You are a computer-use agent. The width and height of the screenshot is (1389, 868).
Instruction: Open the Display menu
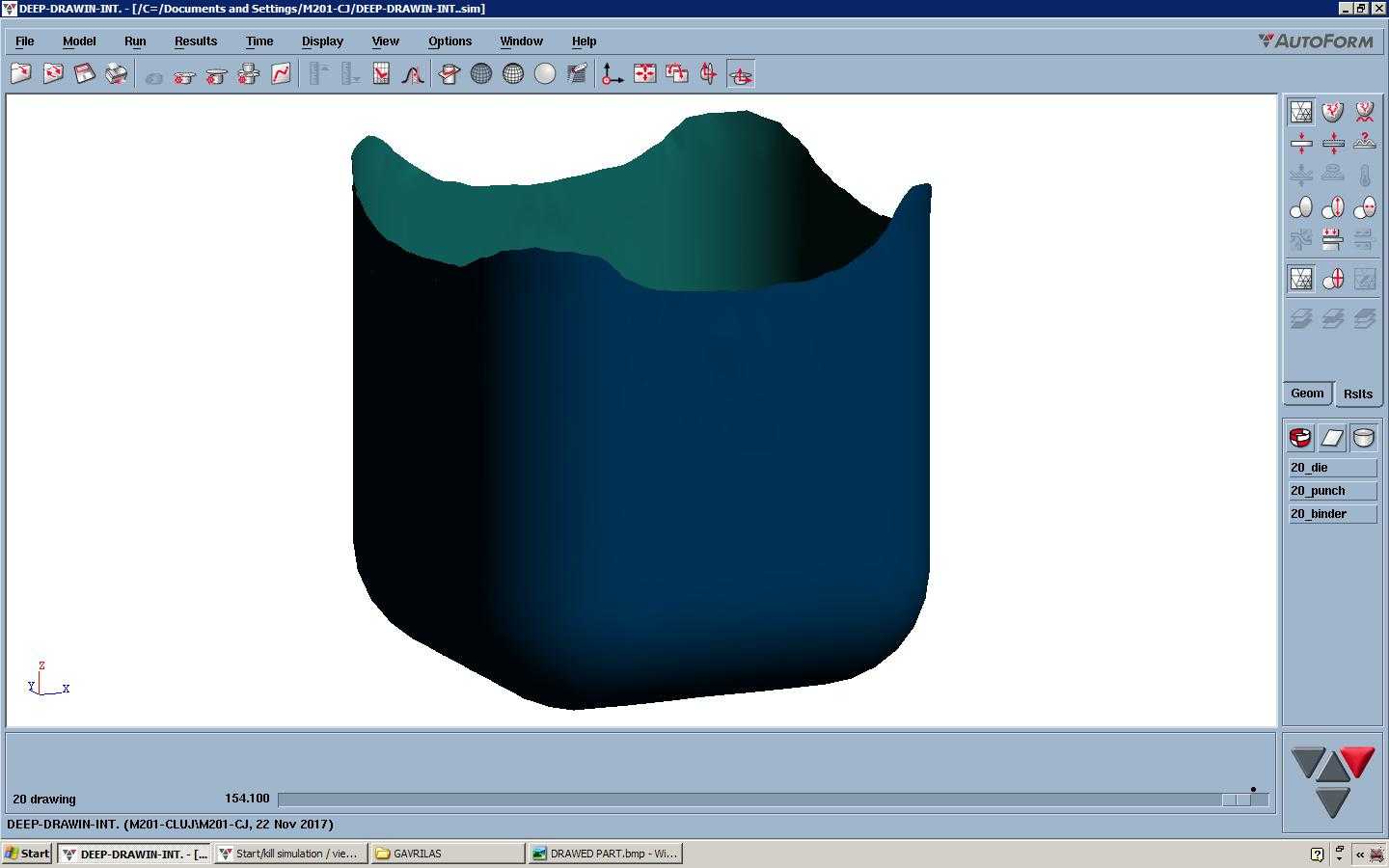pyautogui.click(x=322, y=41)
